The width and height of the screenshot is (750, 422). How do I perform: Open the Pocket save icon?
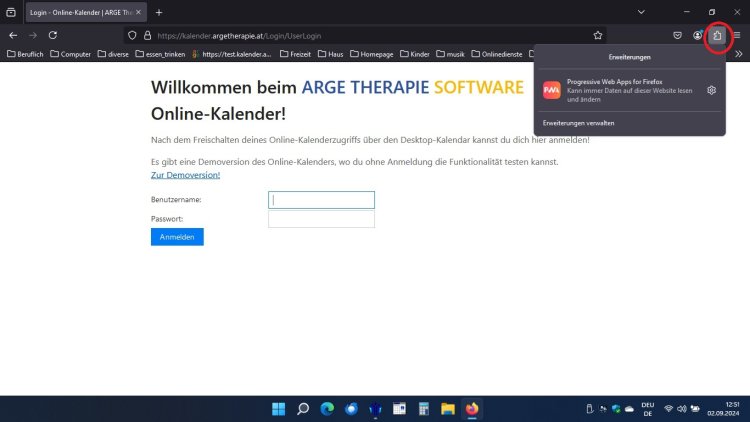677,35
